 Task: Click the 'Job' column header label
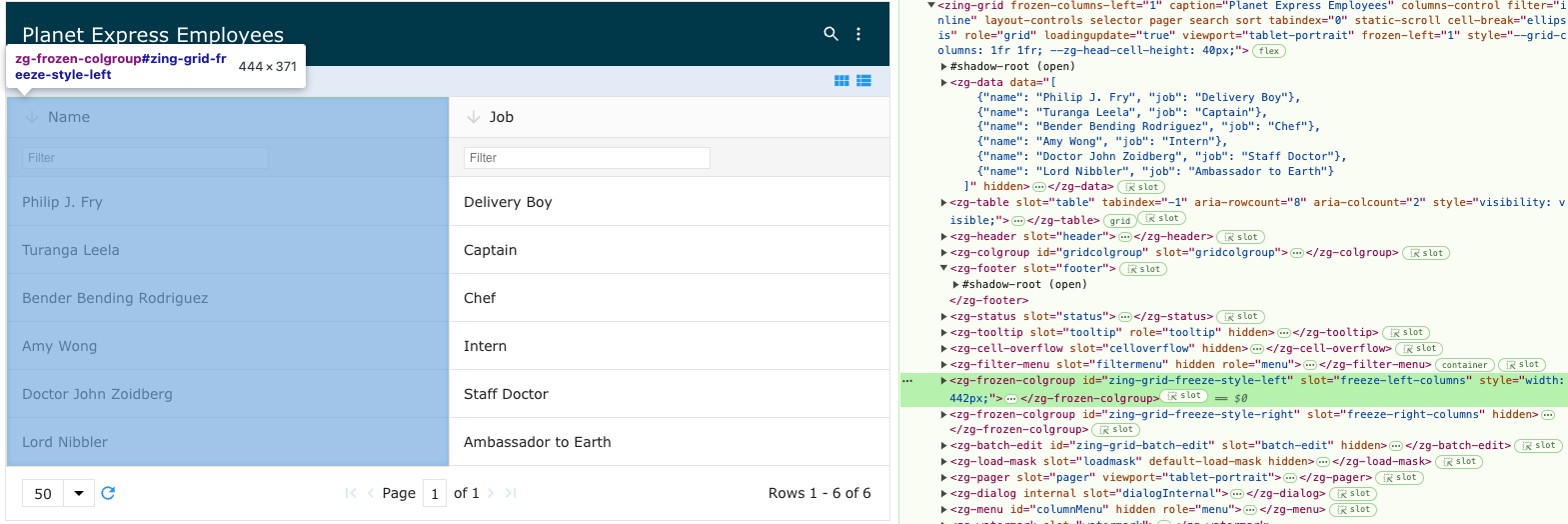click(x=502, y=117)
